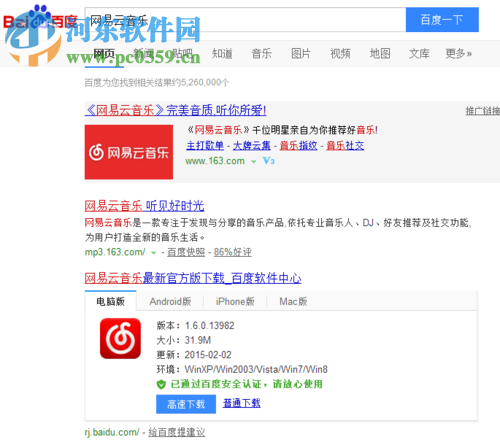Open the 《网易云音乐》完美音质 ad title link

click(176, 110)
